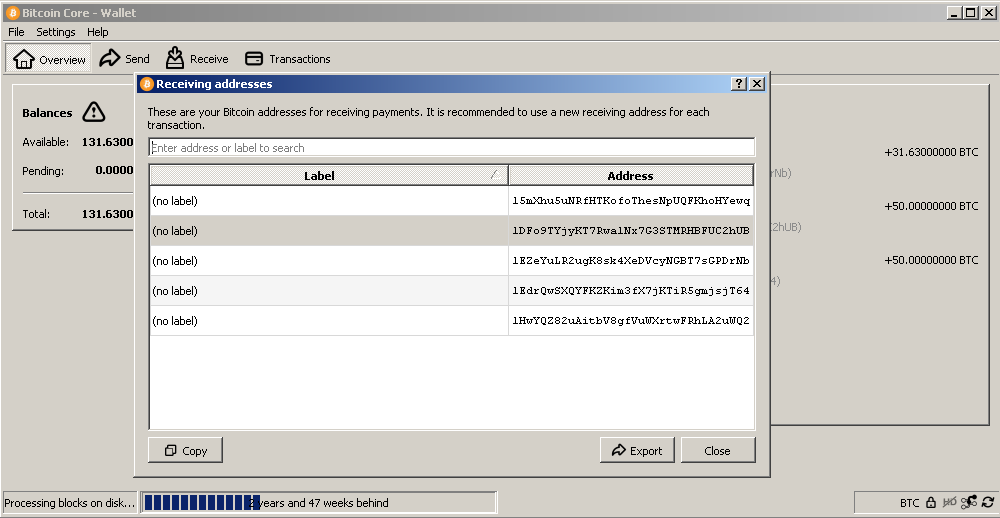Click the Bitcoin logo in main window title bar

pos(12,13)
